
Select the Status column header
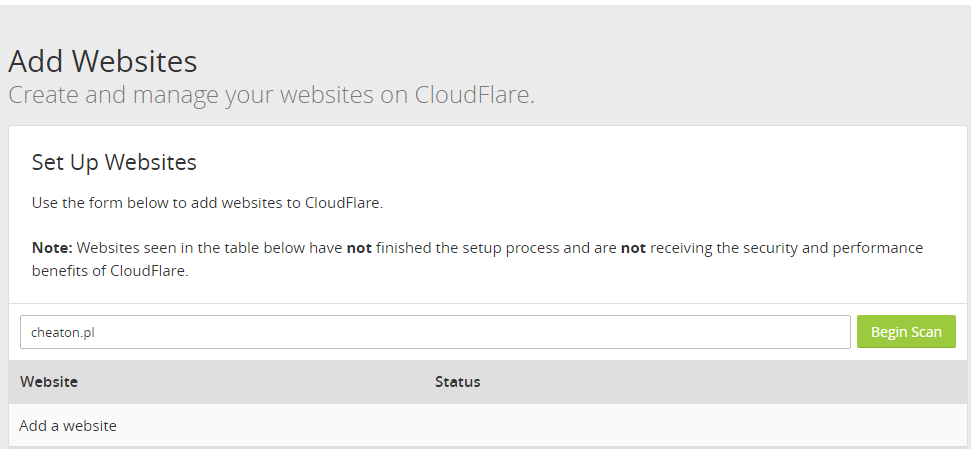pyautogui.click(x=457, y=382)
